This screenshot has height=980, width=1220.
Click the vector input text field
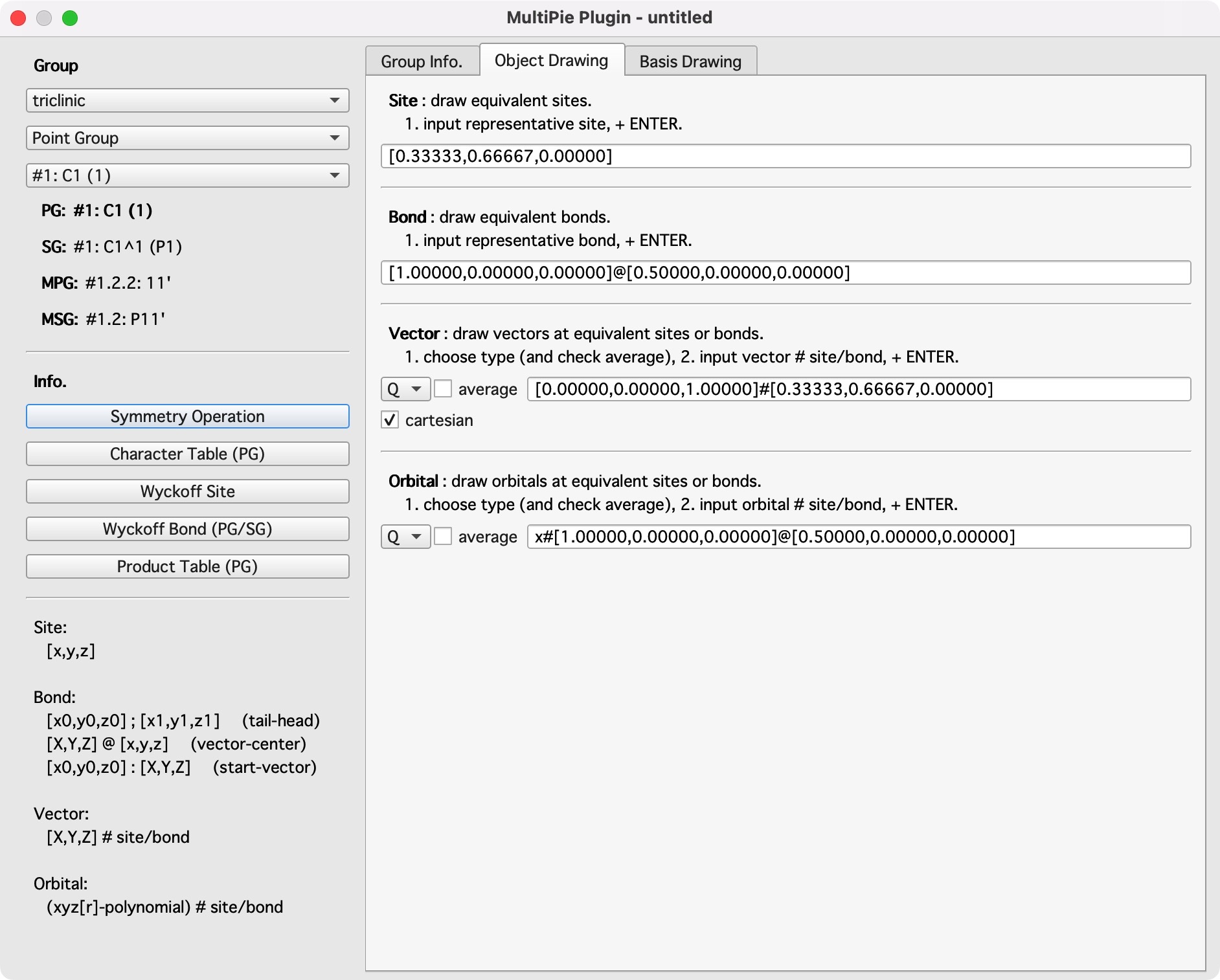pos(859,389)
